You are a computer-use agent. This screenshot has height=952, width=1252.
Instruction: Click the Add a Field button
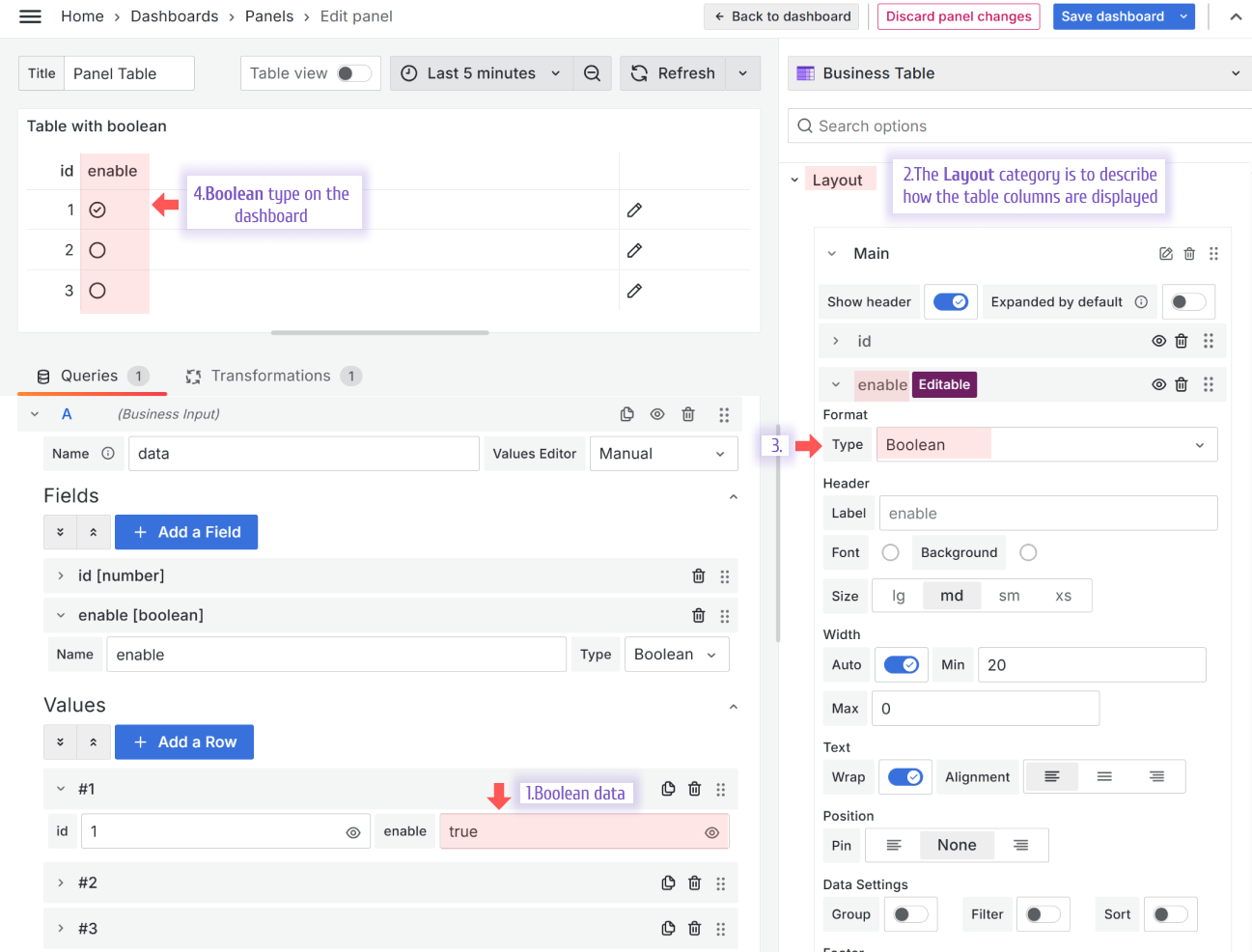point(186,532)
